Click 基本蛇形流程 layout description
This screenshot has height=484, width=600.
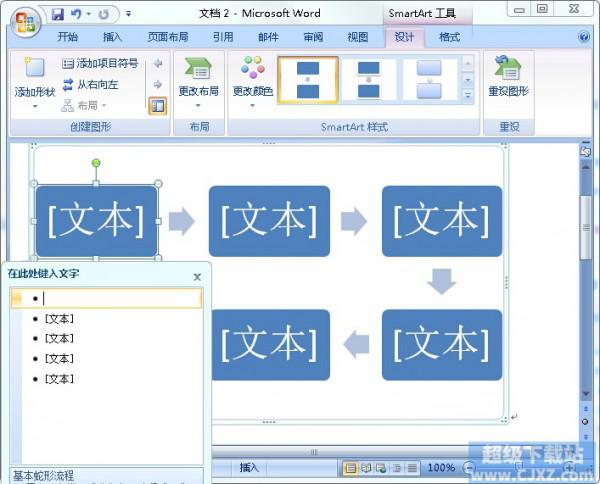44,476
